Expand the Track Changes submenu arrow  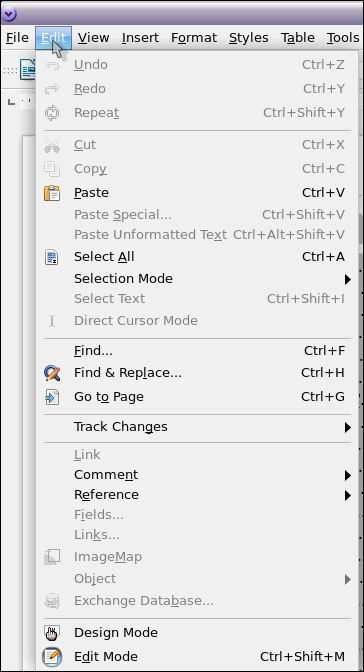pos(347,427)
